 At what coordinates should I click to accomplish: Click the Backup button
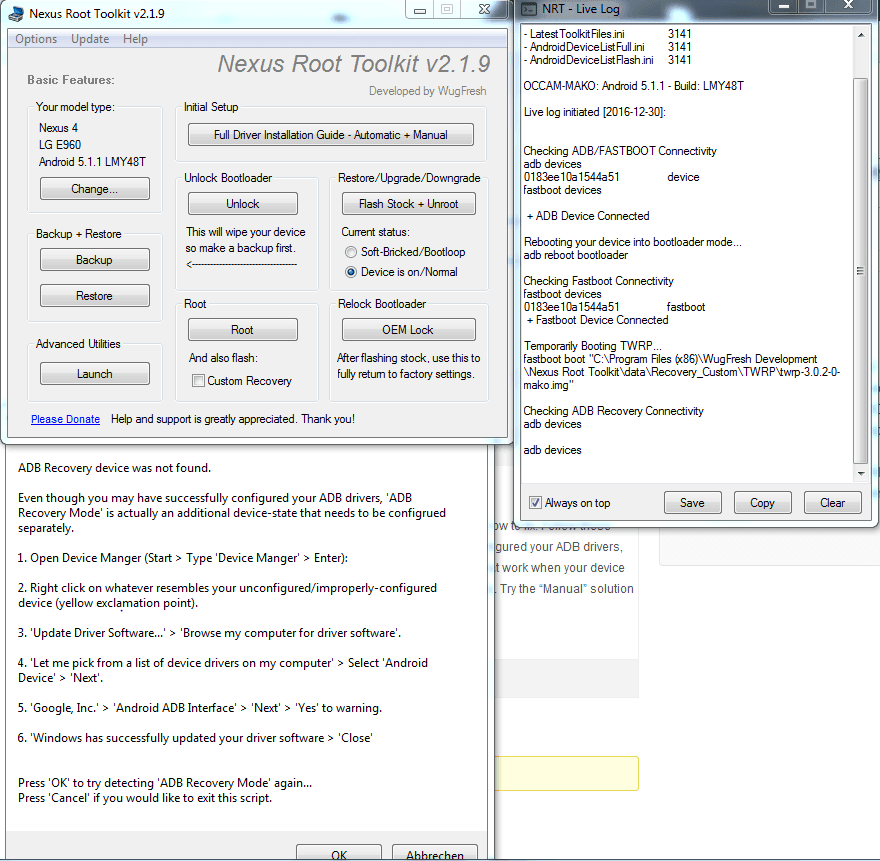[94, 260]
